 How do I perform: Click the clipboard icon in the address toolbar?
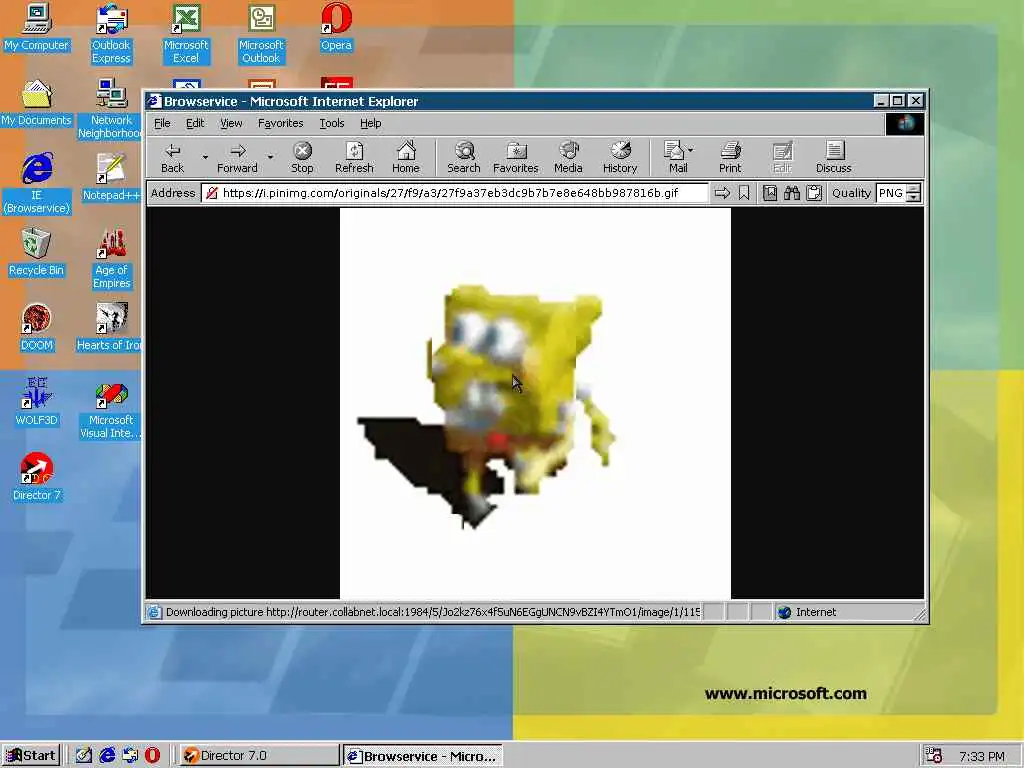coord(814,193)
